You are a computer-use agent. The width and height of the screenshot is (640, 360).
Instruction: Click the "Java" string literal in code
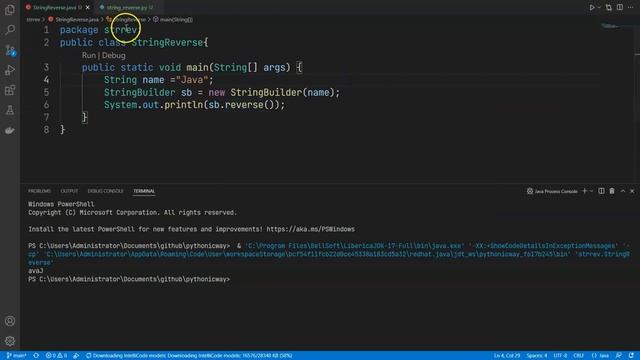pos(192,80)
